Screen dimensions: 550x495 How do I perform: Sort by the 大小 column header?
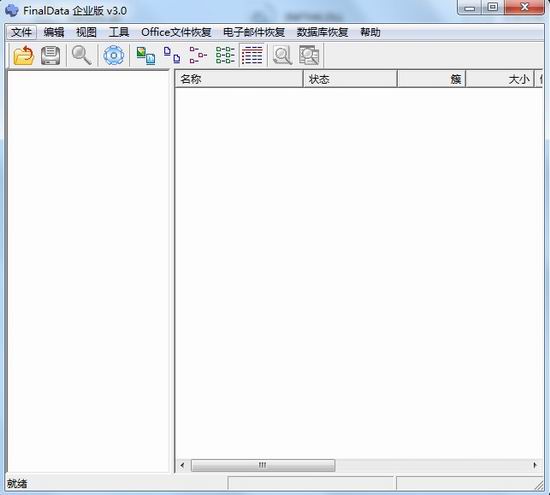click(x=499, y=79)
